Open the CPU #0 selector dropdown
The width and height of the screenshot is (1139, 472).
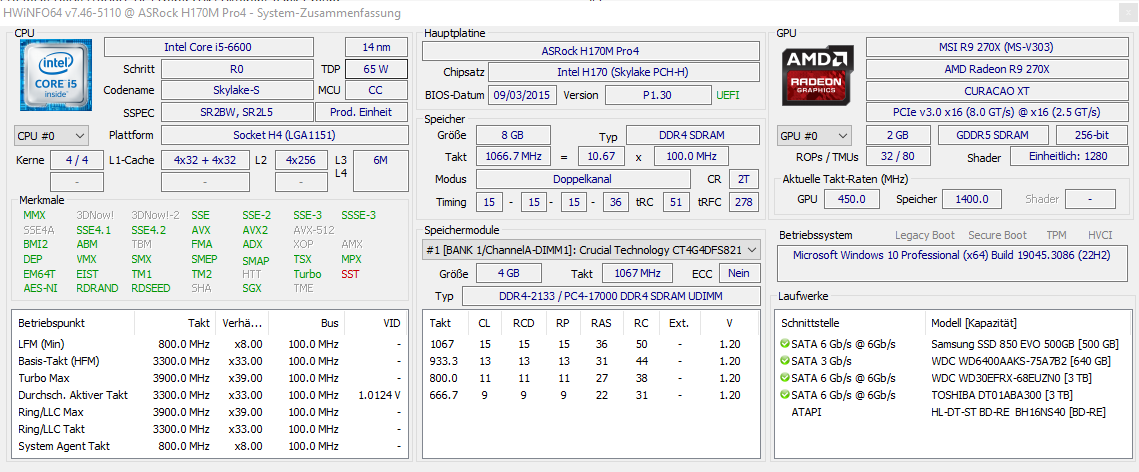(x=51, y=136)
